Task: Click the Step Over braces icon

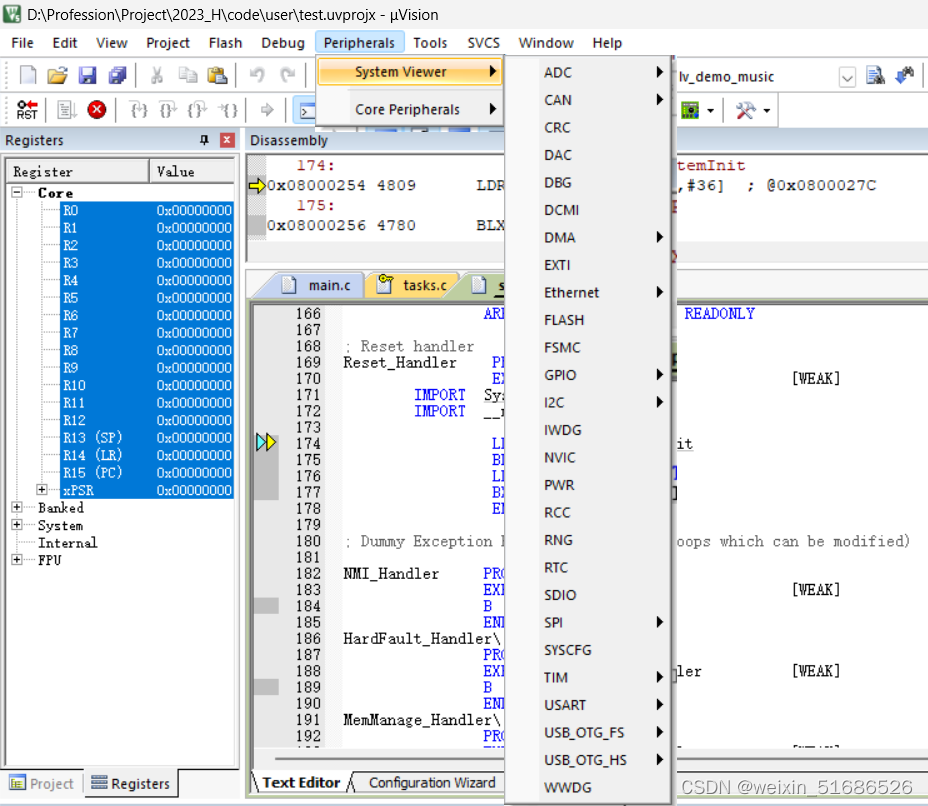Action: (169, 109)
